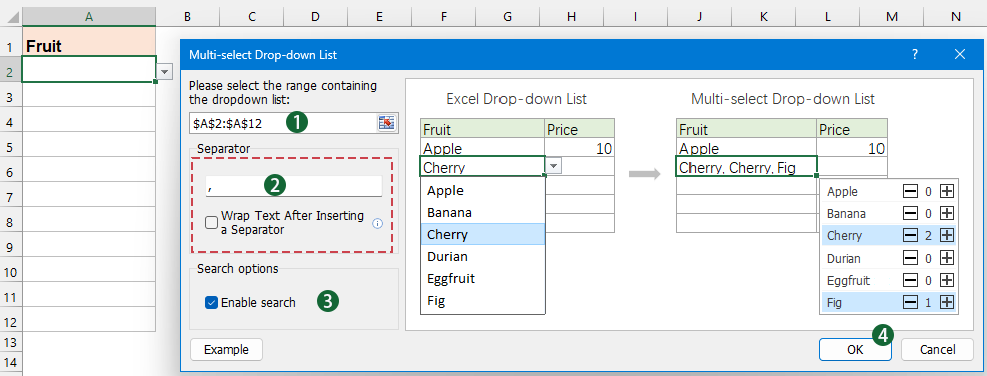The height and width of the screenshot is (376, 987).
Task: Choose Eggfruit in the Excel drop-down list example
Action: point(482,278)
